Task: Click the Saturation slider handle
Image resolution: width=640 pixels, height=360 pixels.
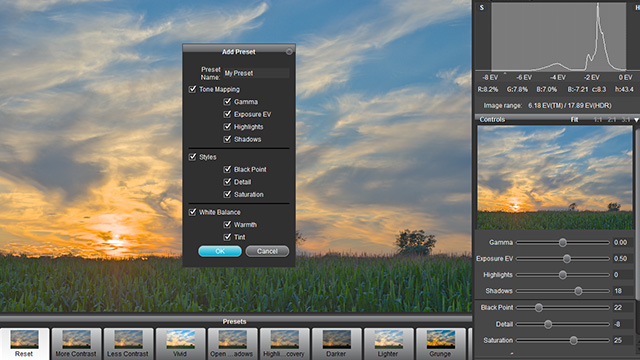Action: pos(573,340)
